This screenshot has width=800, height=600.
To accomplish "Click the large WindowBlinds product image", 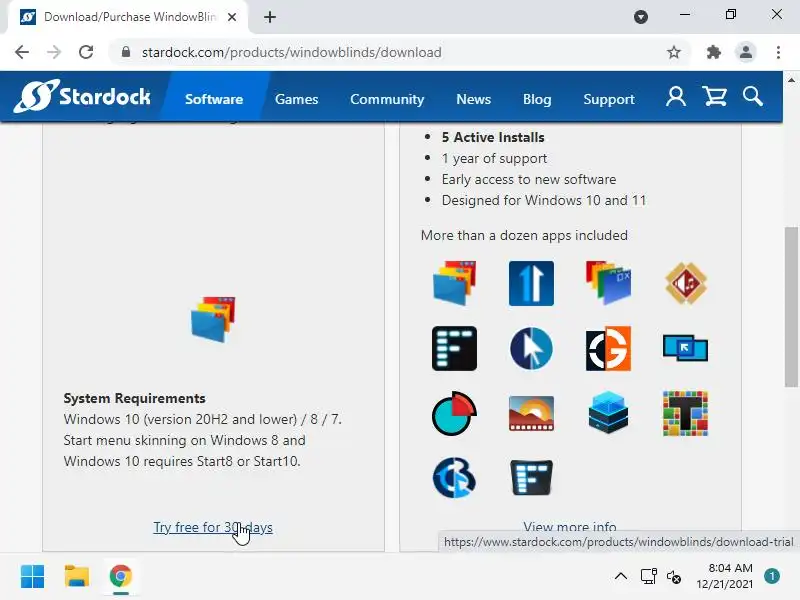I will tap(213, 319).
